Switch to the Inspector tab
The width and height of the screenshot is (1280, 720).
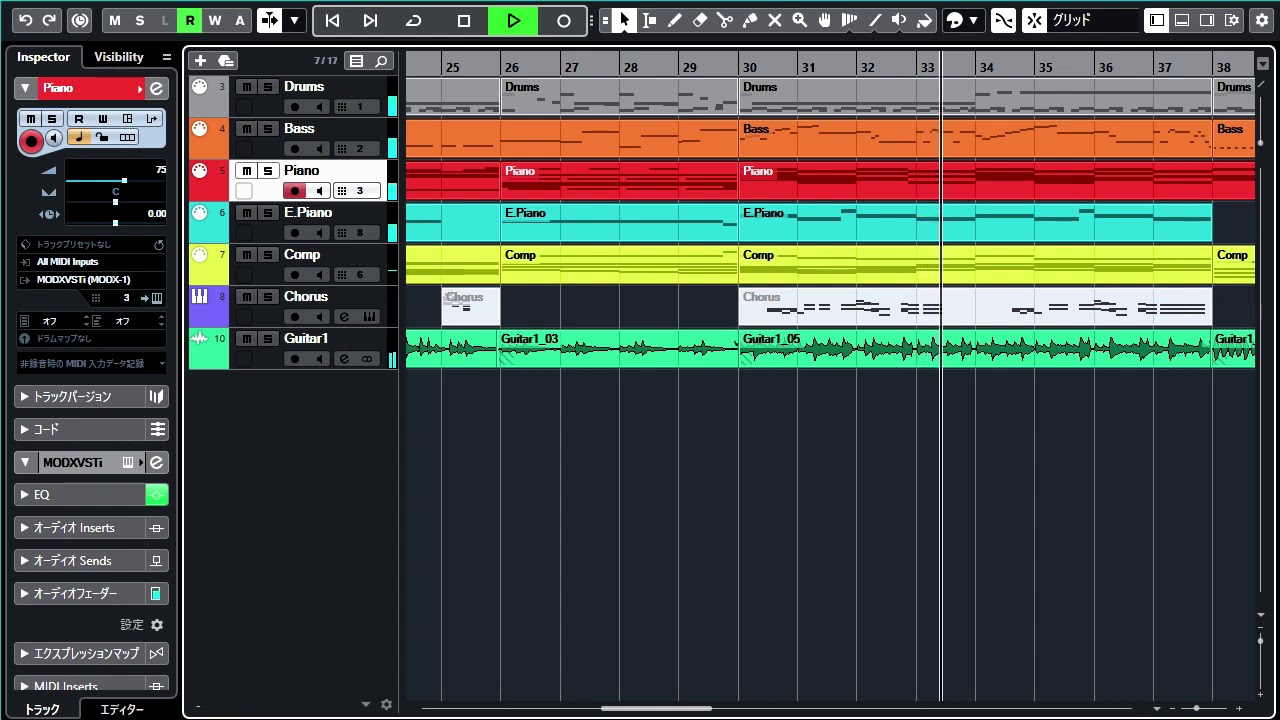pos(44,57)
